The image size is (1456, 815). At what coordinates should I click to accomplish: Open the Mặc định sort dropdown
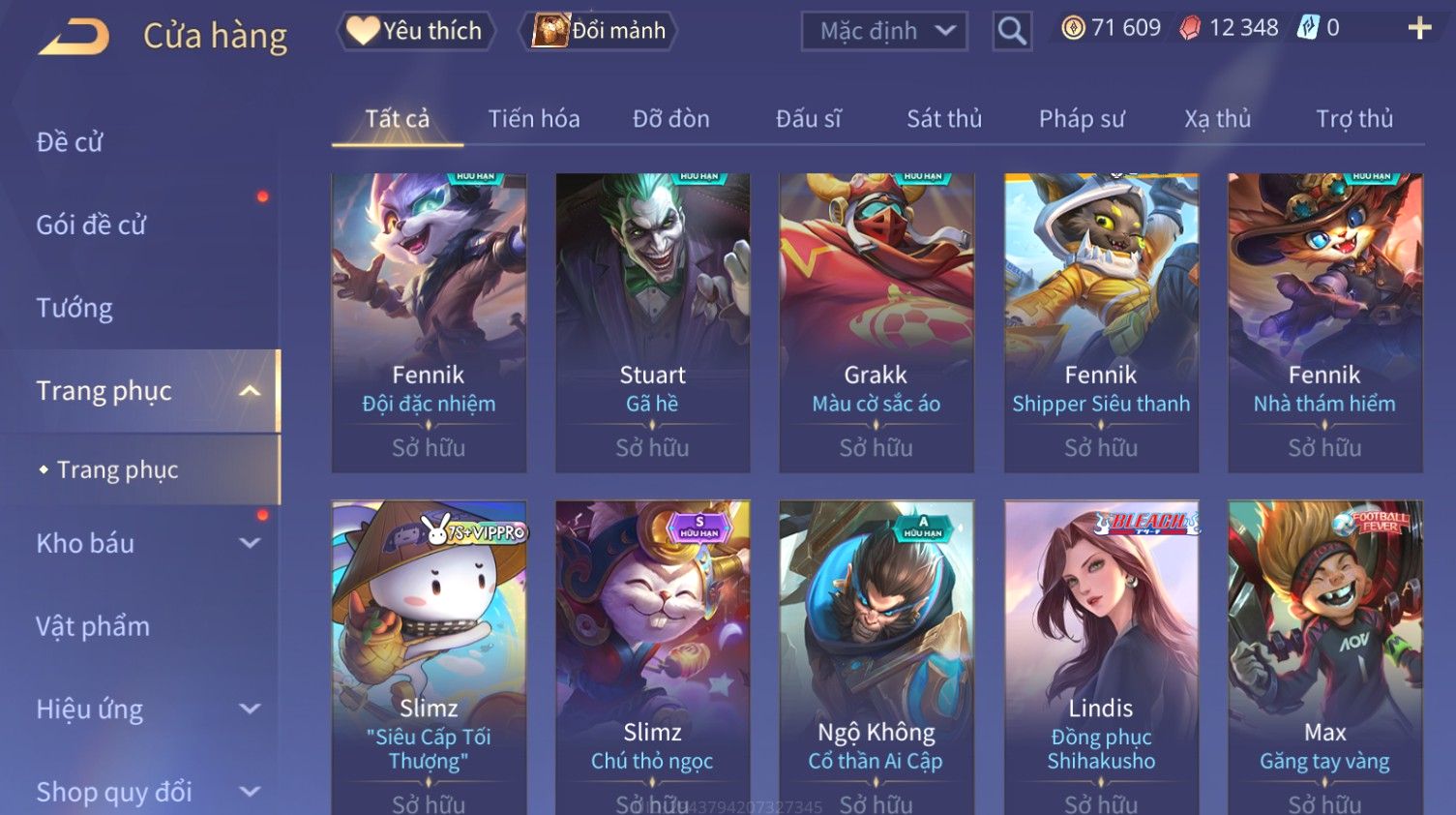[x=884, y=31]
